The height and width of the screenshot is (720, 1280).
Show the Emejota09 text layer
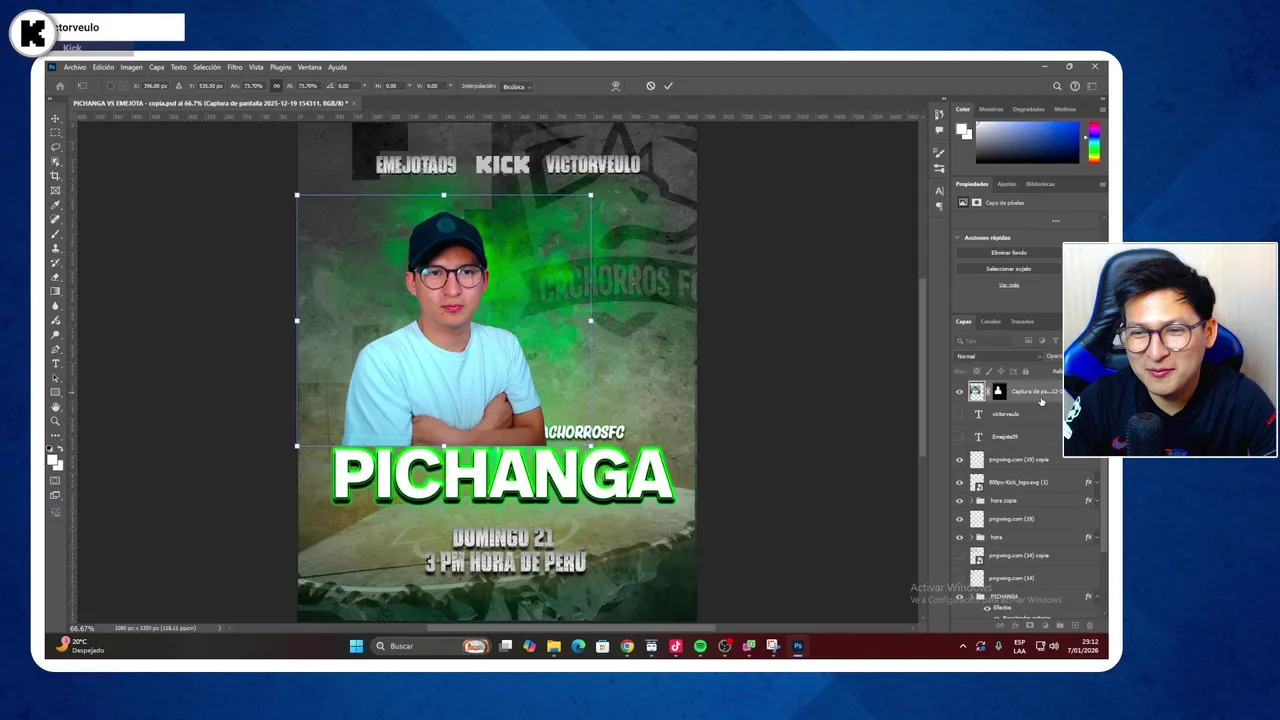959,437
